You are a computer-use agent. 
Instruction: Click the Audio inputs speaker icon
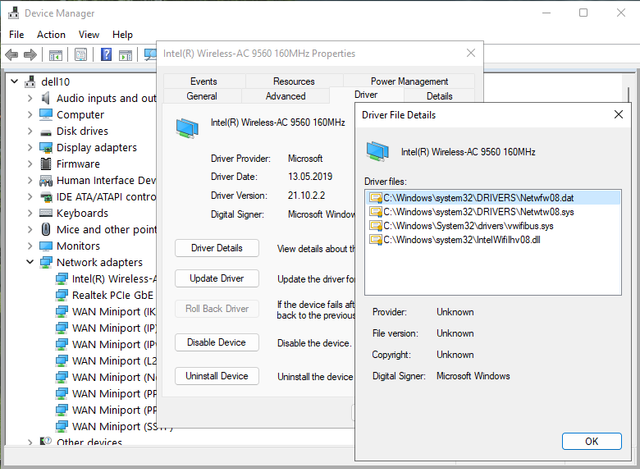coord(46,98)
